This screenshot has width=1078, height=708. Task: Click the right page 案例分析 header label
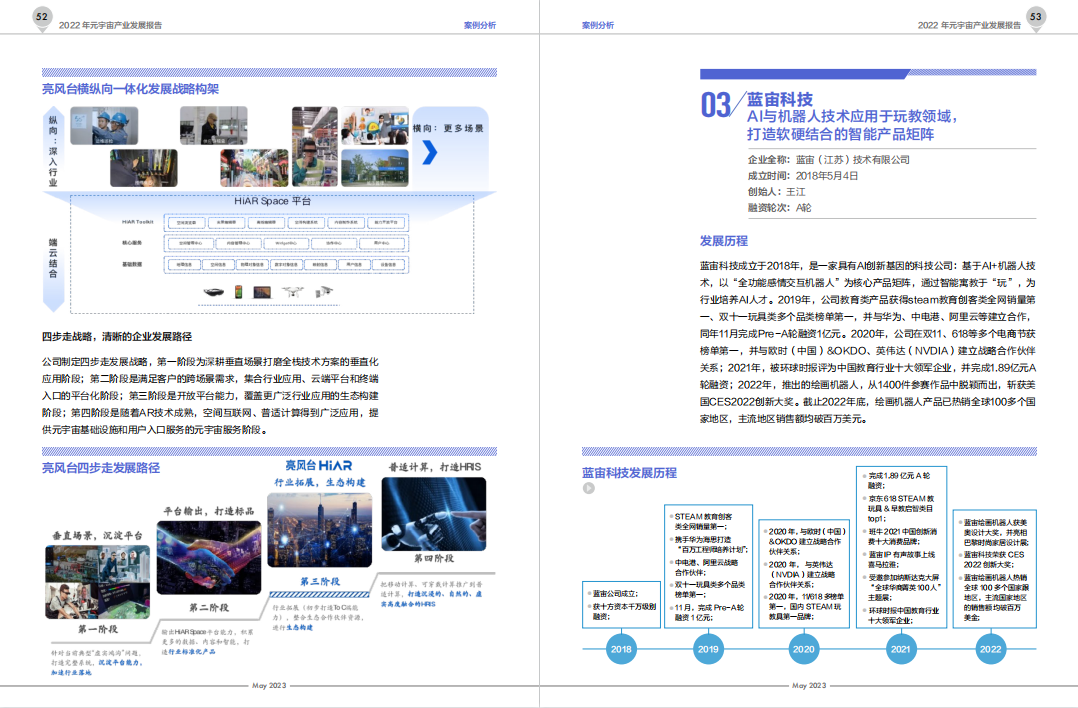(598, 25)
